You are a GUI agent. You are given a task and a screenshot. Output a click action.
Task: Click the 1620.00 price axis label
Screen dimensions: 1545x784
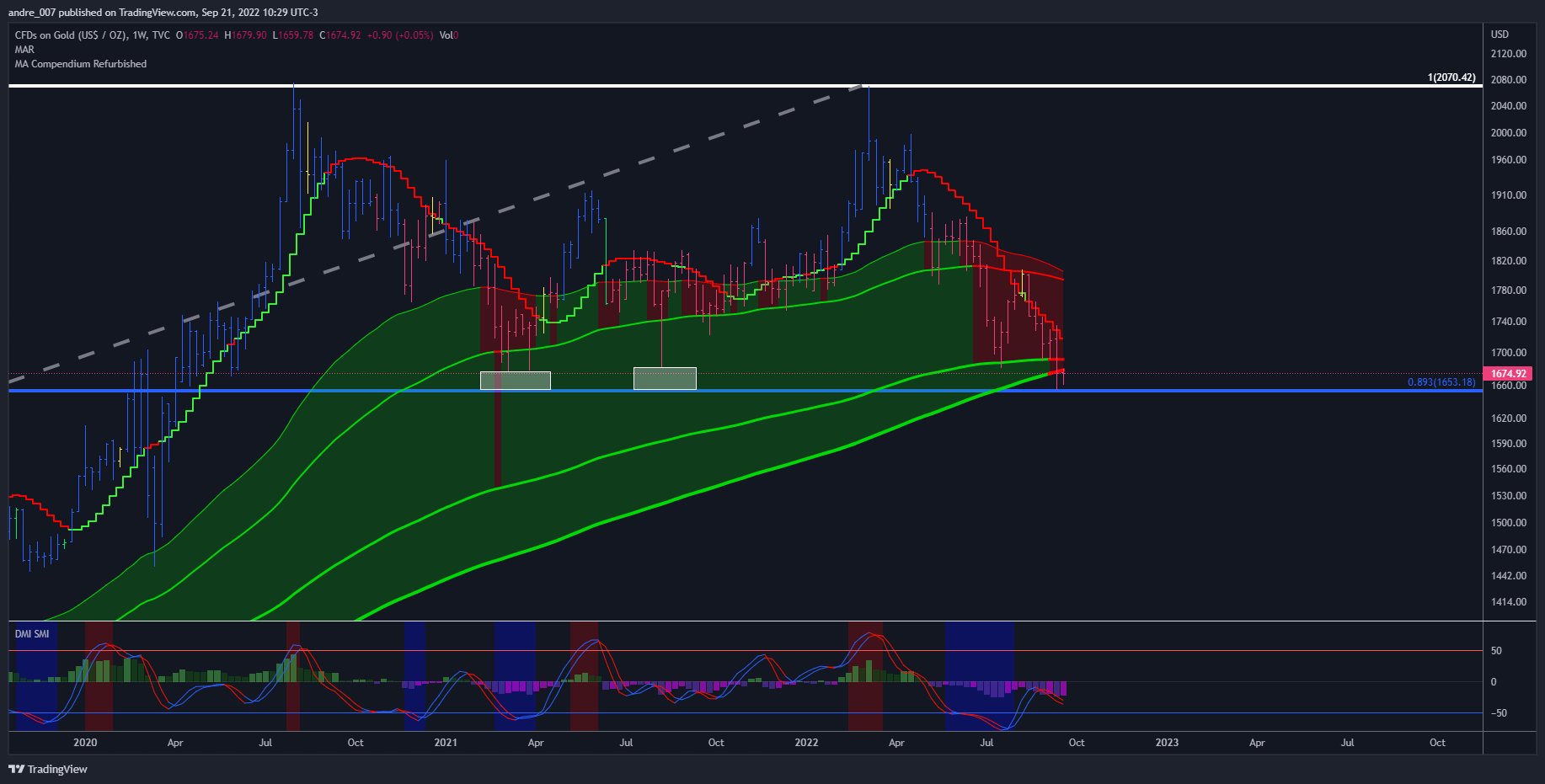pyautogui.click(x=1508, y=419)
